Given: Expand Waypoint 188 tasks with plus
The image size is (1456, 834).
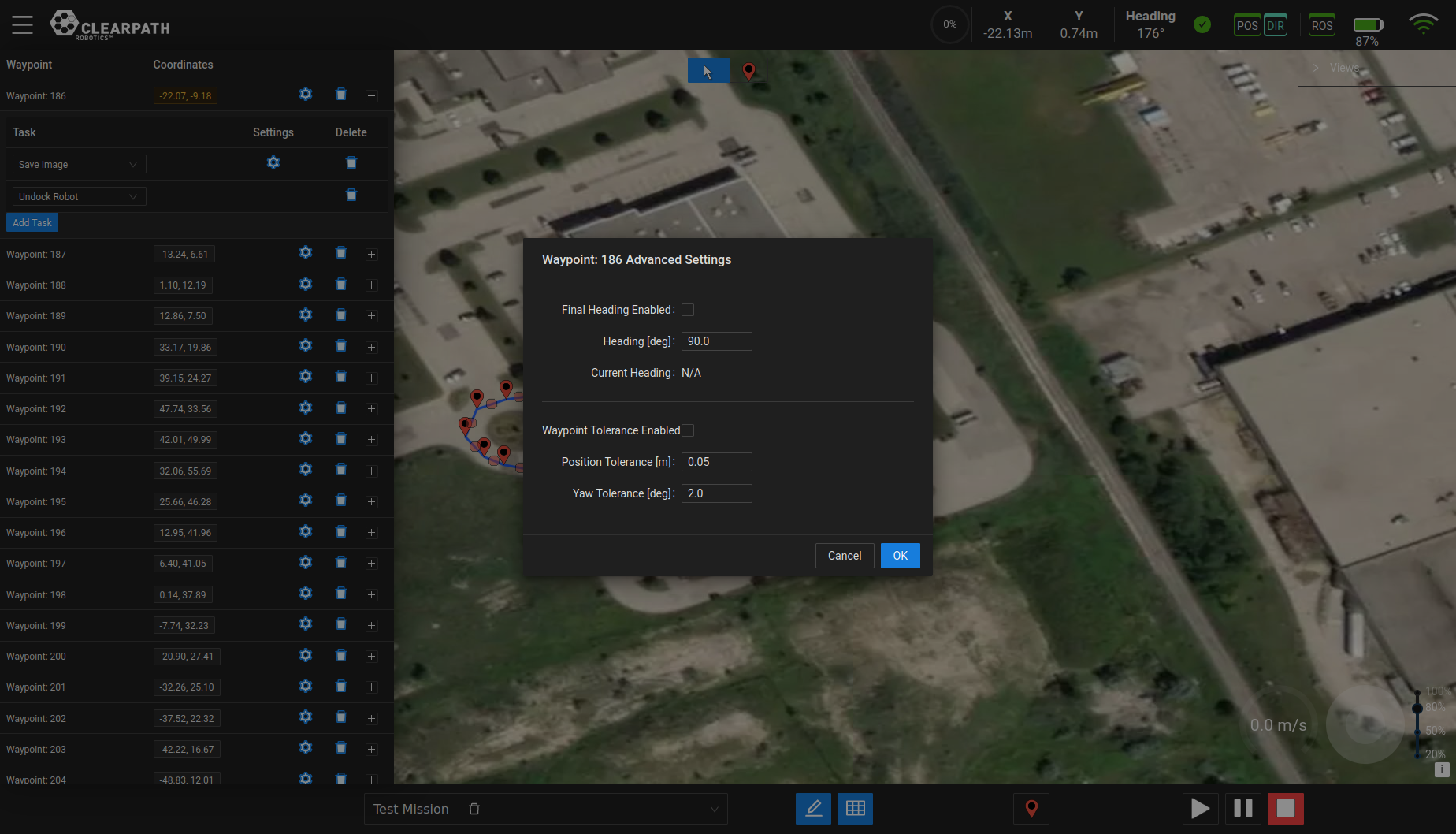Looking at the screenshot, I should (x=371, y=285).
